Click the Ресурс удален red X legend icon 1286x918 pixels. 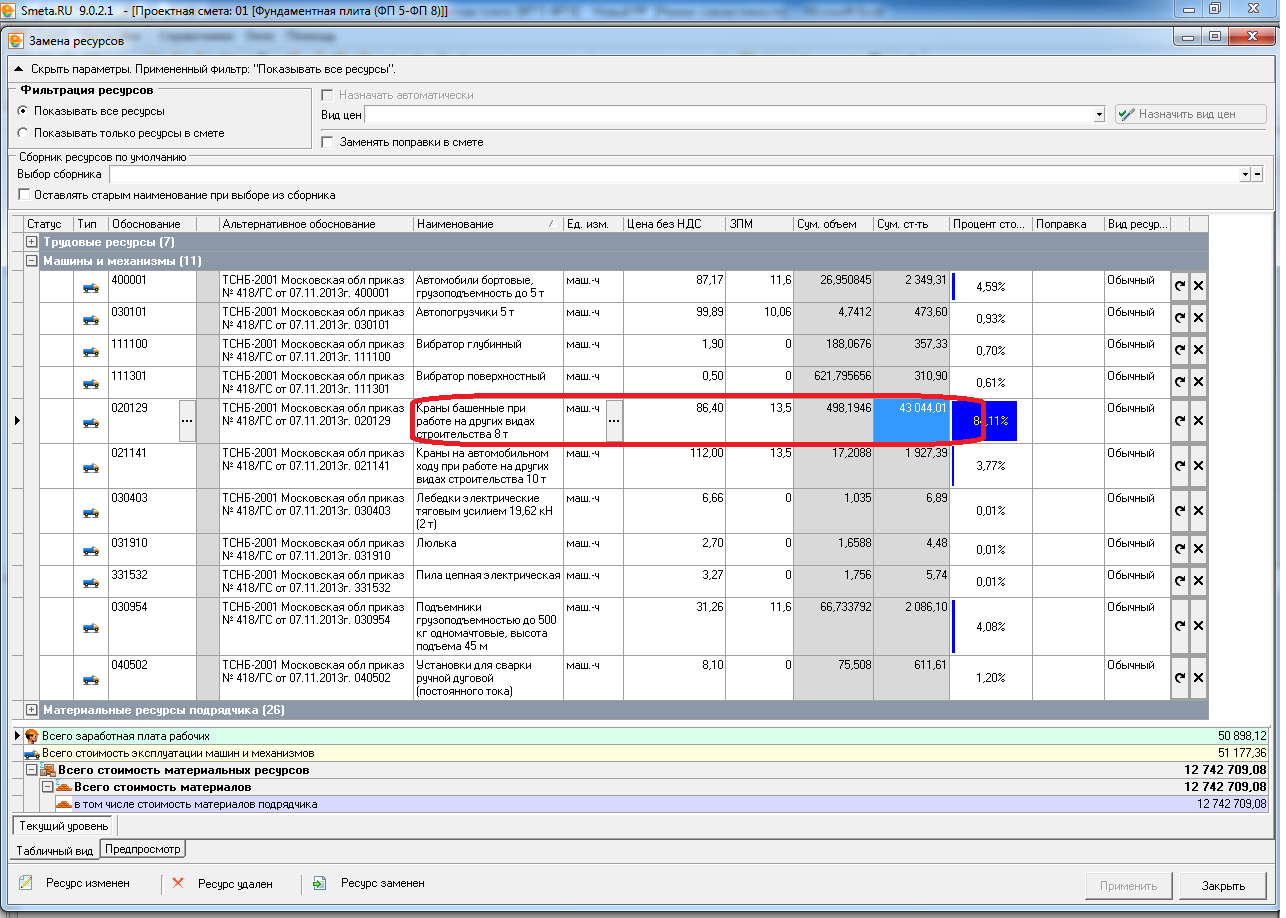pyautogui.click(x=178, y=883)
